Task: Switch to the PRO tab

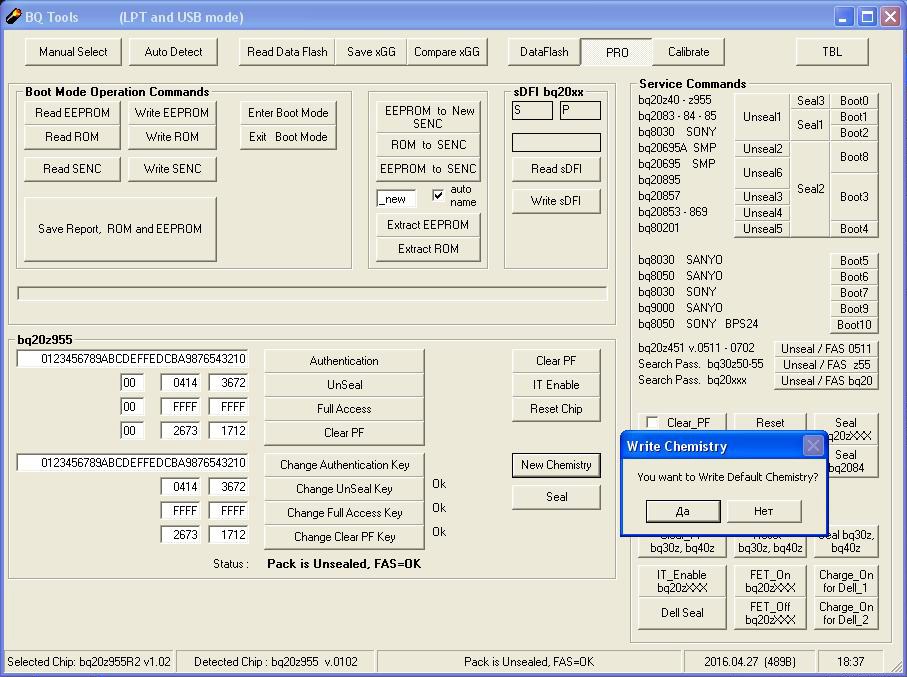Action: 617,52
